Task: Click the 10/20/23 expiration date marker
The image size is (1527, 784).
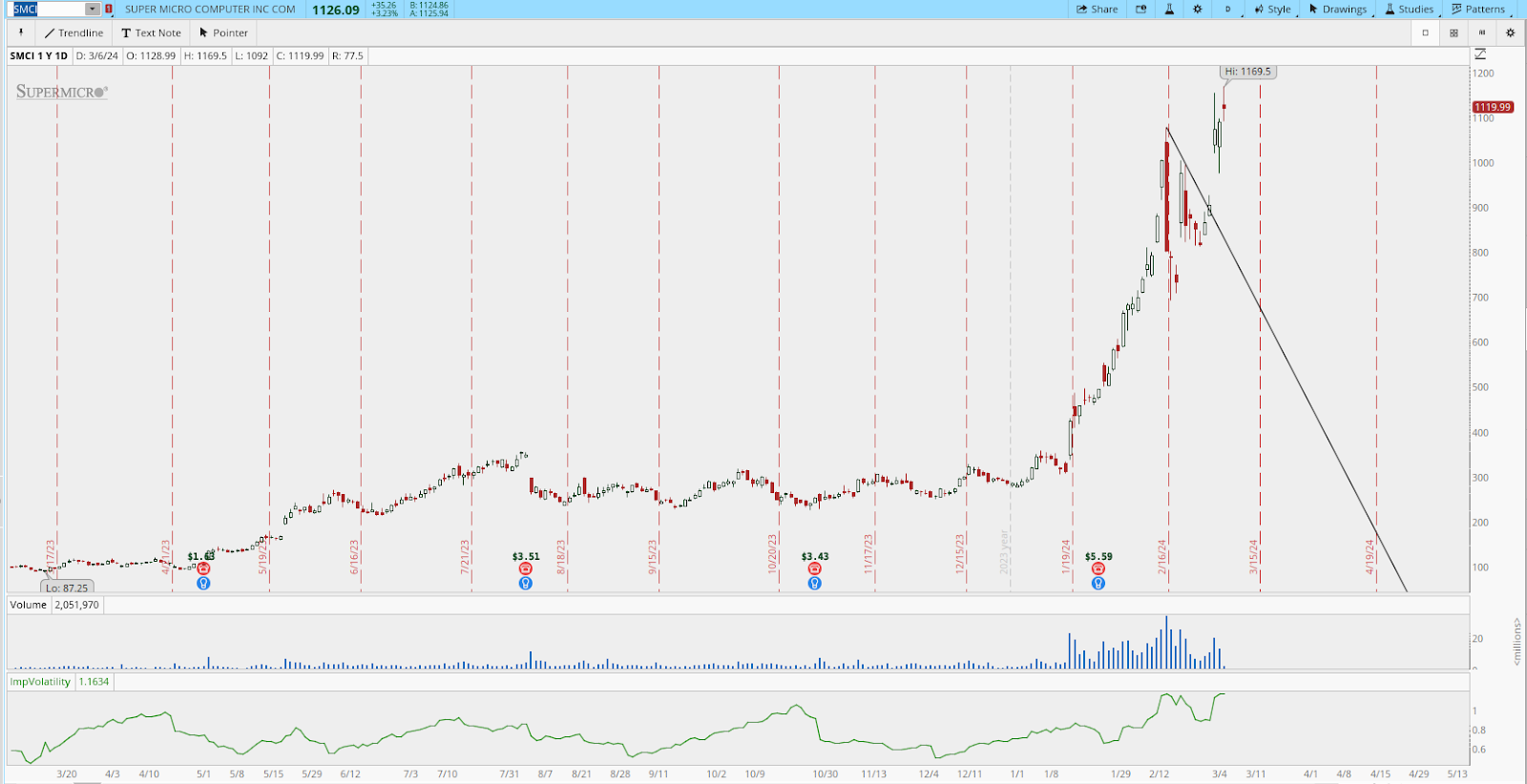Action: pyautogui.click(x=772, y=554)
